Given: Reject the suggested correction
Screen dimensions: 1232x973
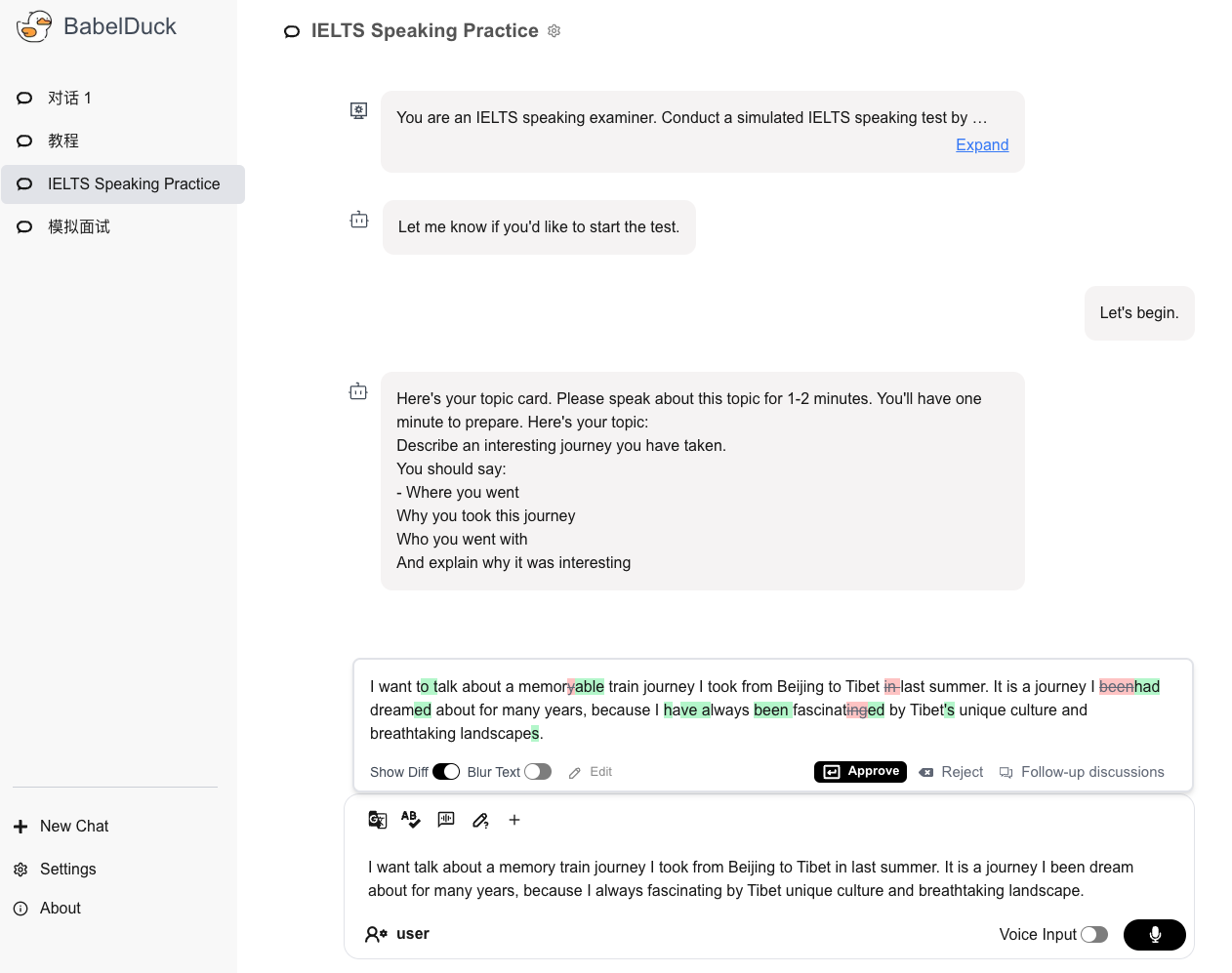Looking at the screenshot, I should [x=951, y=772].
